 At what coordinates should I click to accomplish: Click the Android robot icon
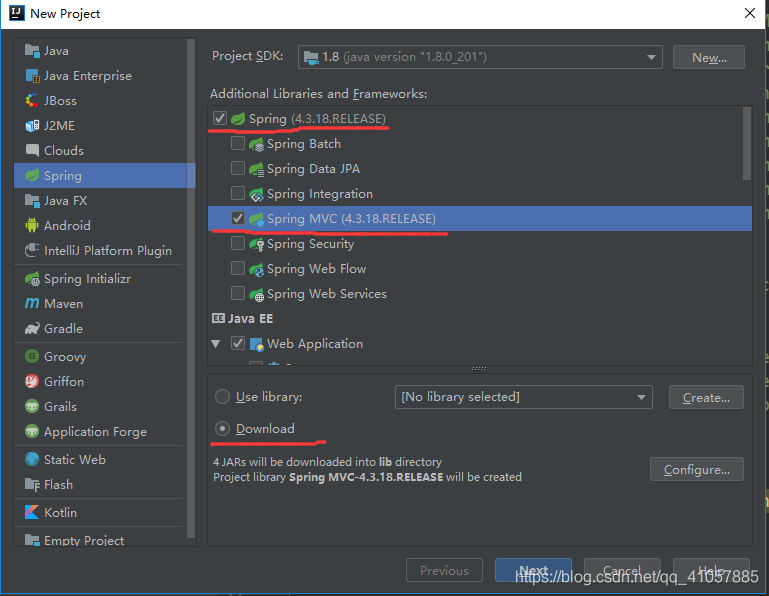pyautogui.click(x=32, y=225)
